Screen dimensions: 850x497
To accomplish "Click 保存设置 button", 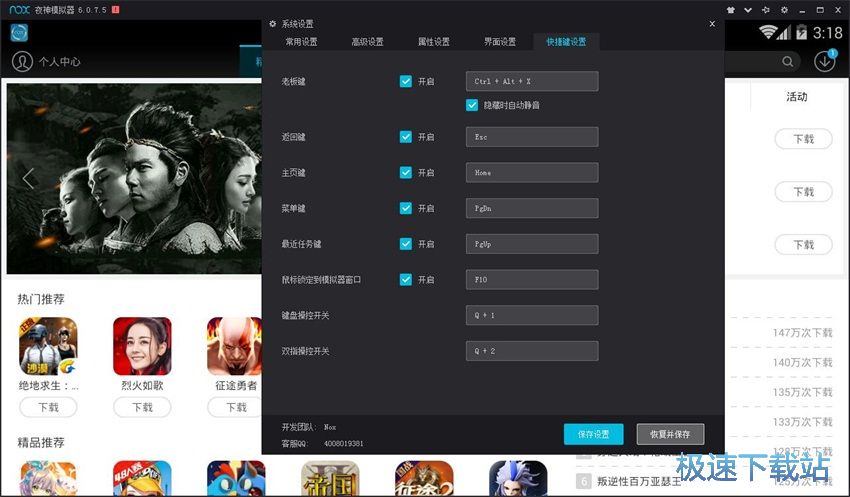I will [x=594, y=434].
